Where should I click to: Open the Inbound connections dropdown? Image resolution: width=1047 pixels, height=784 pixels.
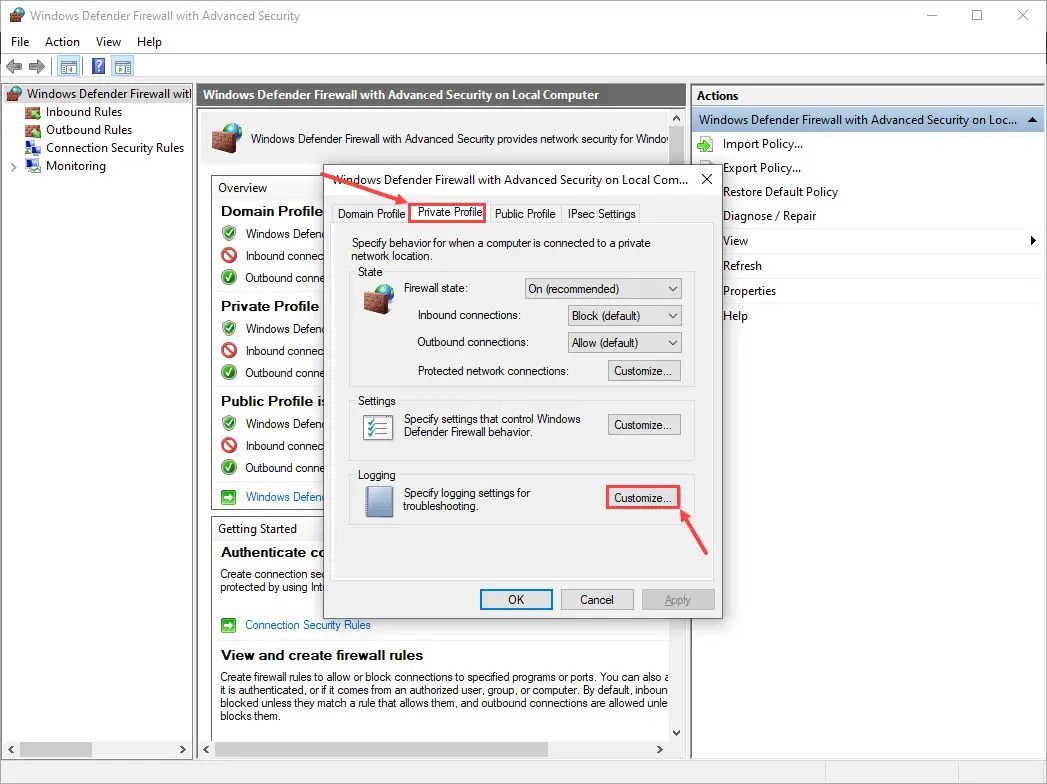[624, 316]
